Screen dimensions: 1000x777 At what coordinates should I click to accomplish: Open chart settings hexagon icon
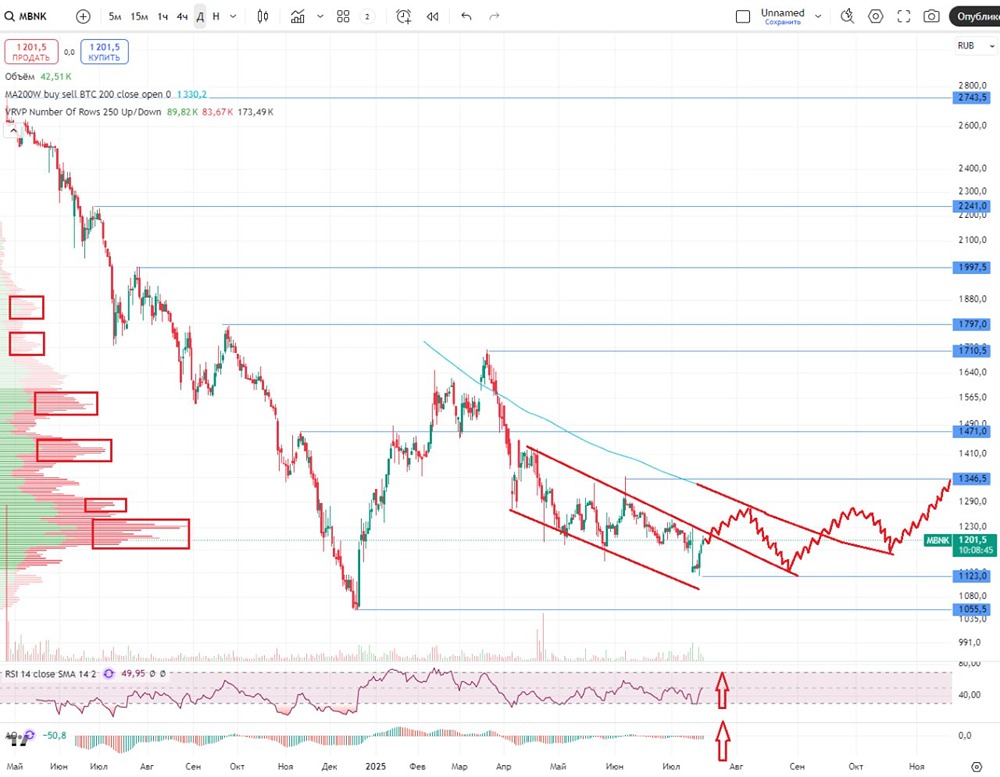point(876,16)
